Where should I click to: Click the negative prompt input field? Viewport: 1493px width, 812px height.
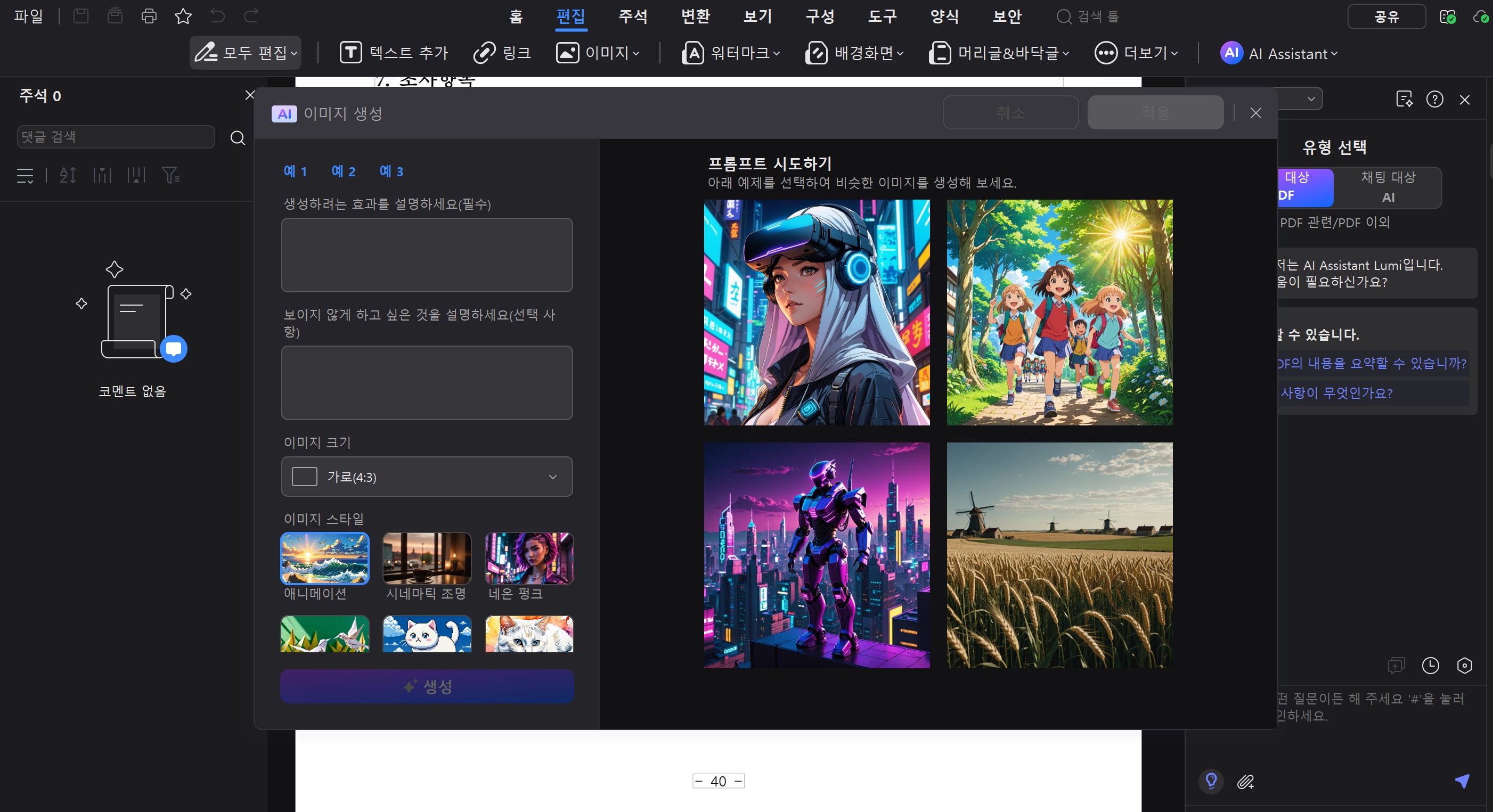[x=427, y=383]
